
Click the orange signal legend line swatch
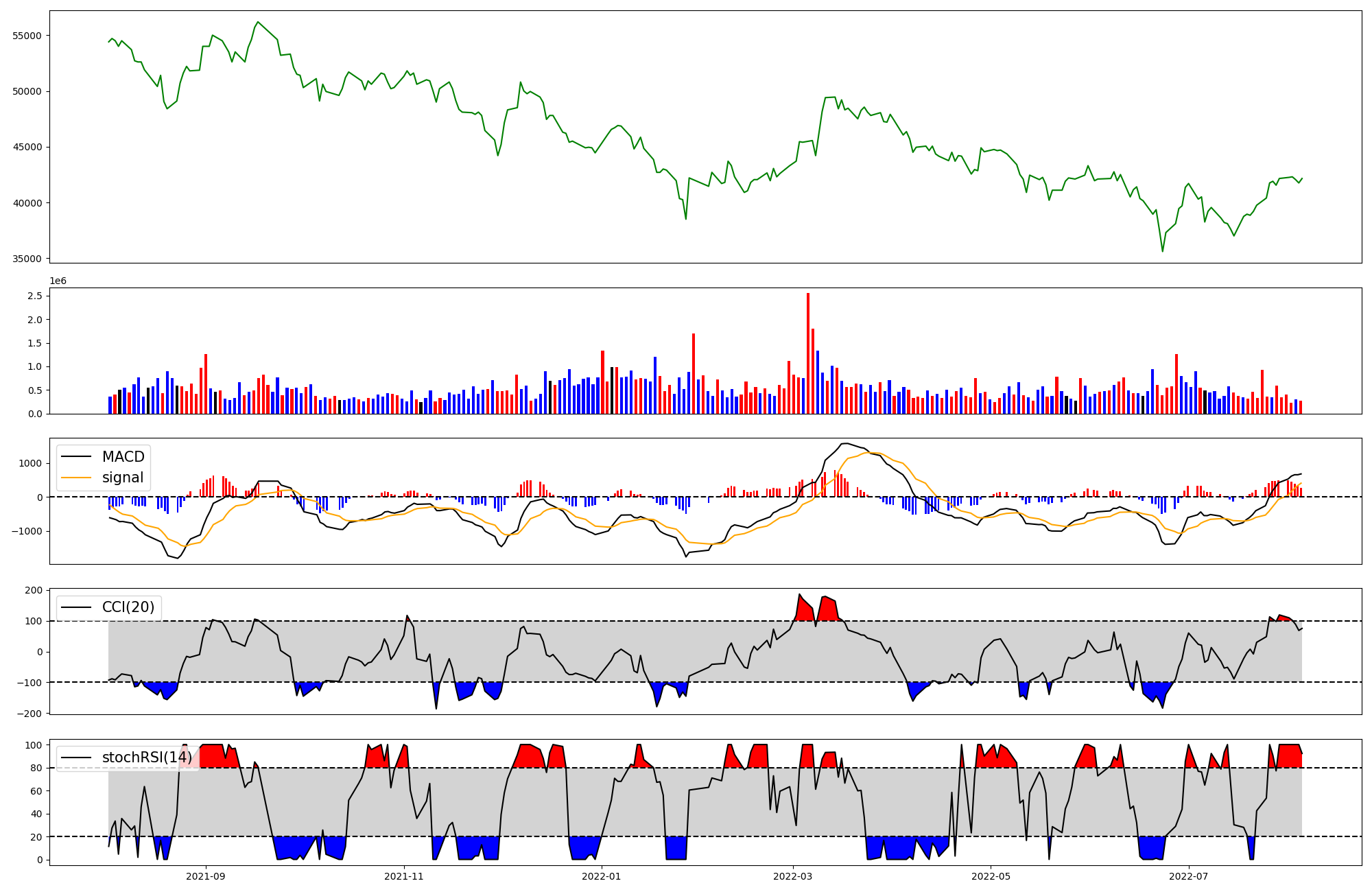pos(77,478)
